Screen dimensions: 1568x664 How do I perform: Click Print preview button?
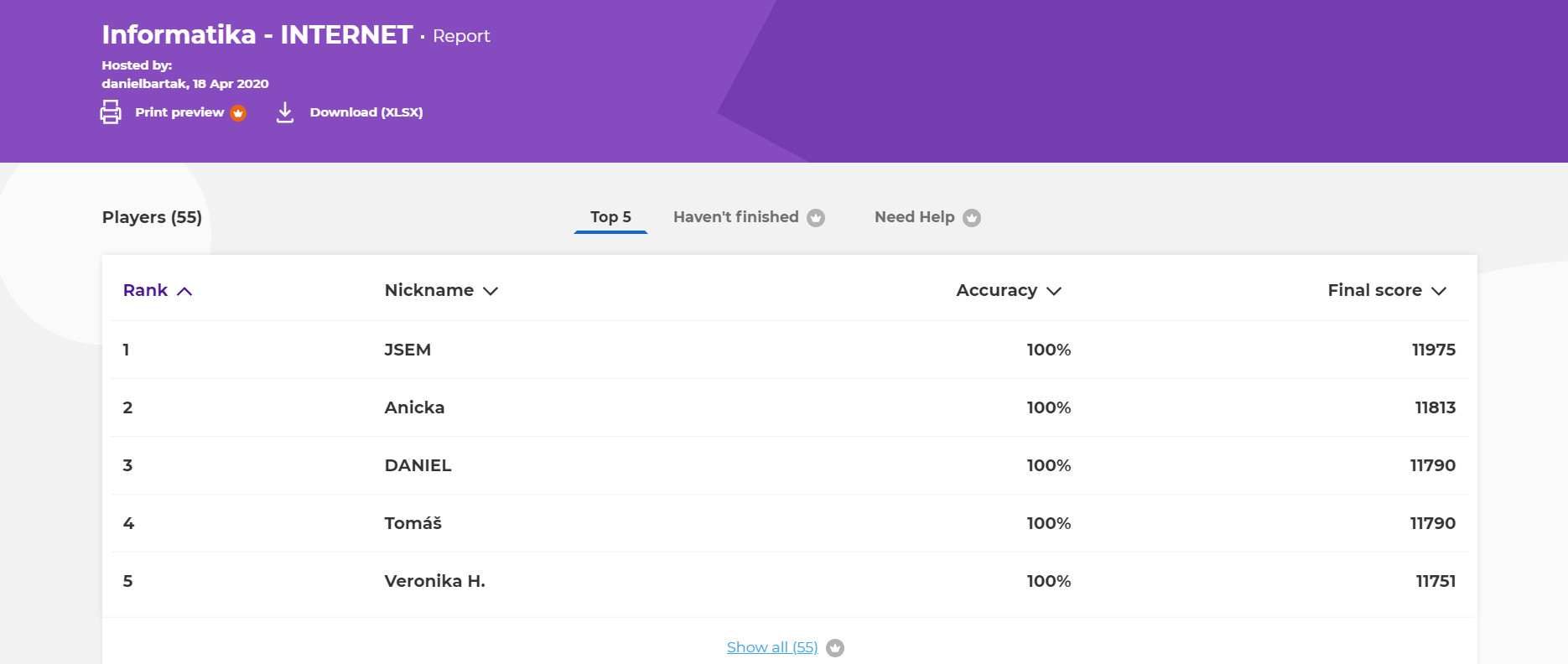179,112
